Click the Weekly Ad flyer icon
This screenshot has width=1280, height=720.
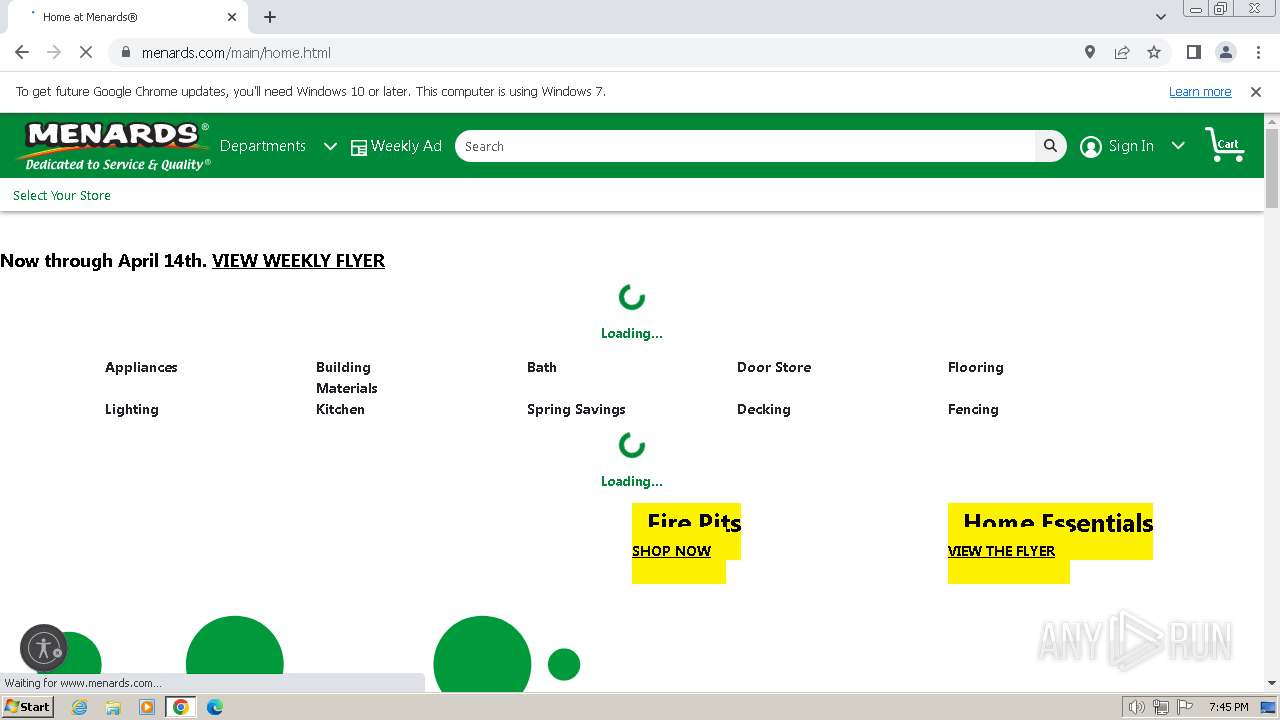point(359,147)
